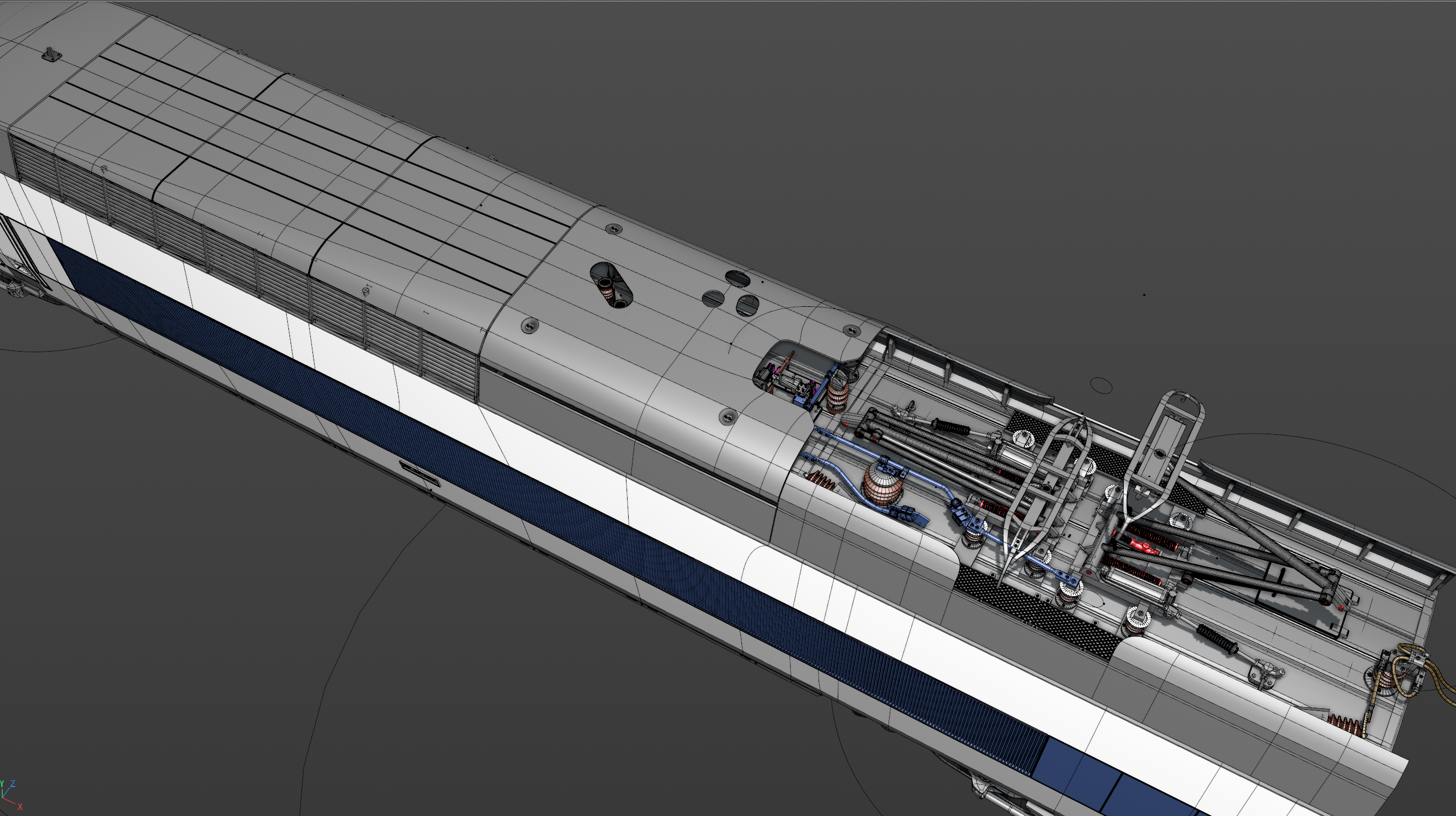Select the large dome insulator beside blue pipe

884,485
